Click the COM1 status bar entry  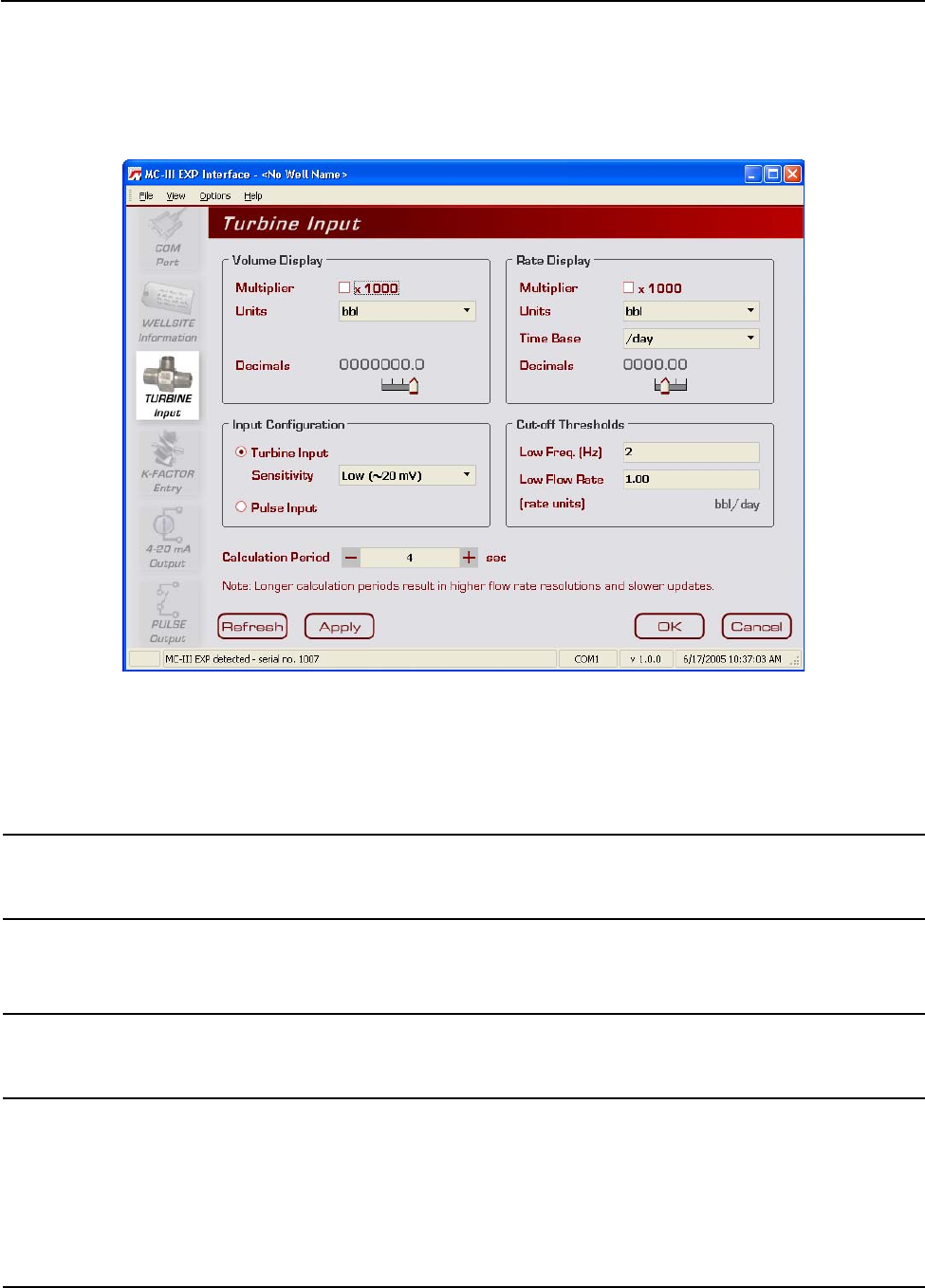tap(587, 659)
